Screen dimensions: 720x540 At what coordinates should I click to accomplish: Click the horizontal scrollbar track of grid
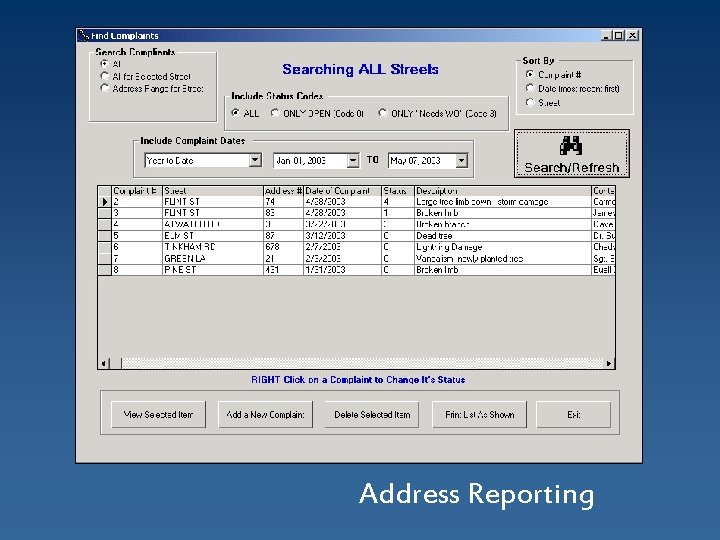(x=362, y=364)
